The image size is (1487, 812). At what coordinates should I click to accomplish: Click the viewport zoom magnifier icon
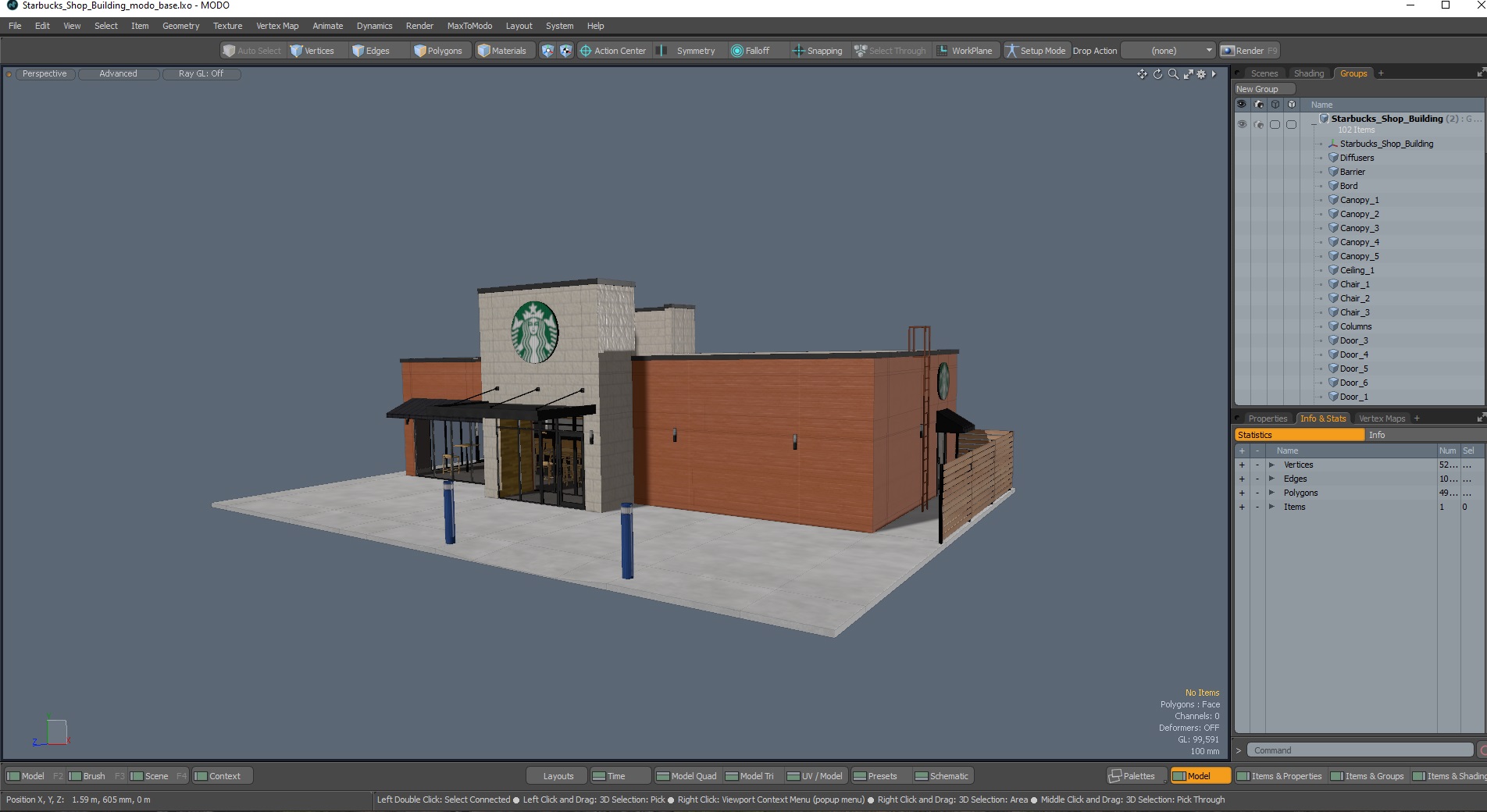pyautogui.click(x=1173, y=74)
